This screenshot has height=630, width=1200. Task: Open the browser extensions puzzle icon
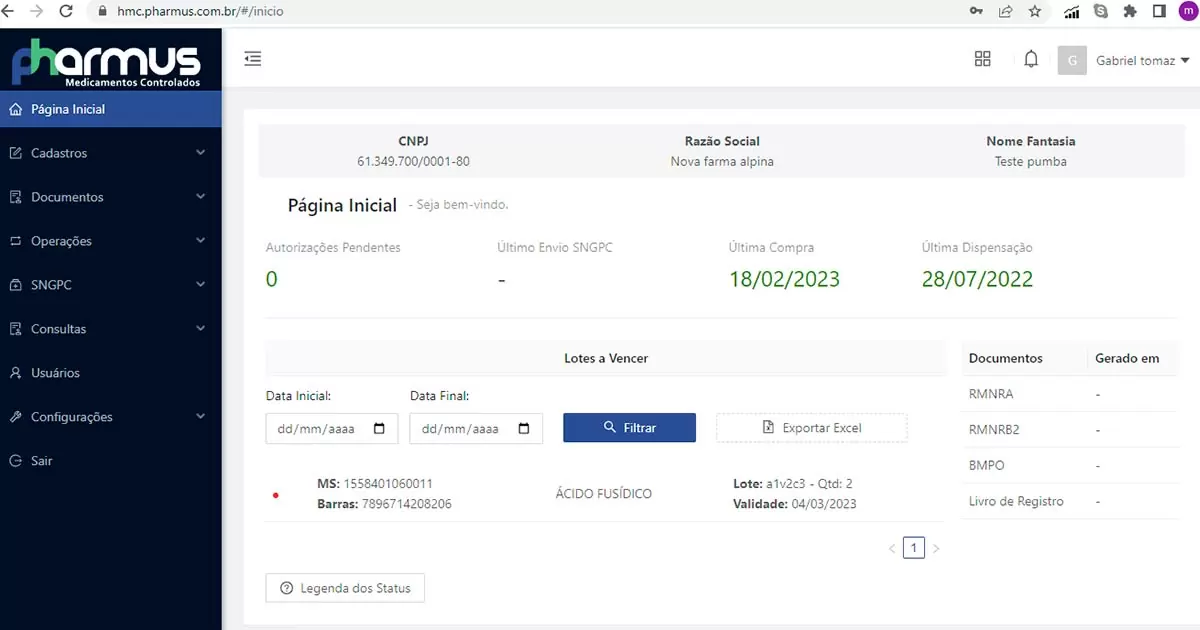coord(1130,12)
